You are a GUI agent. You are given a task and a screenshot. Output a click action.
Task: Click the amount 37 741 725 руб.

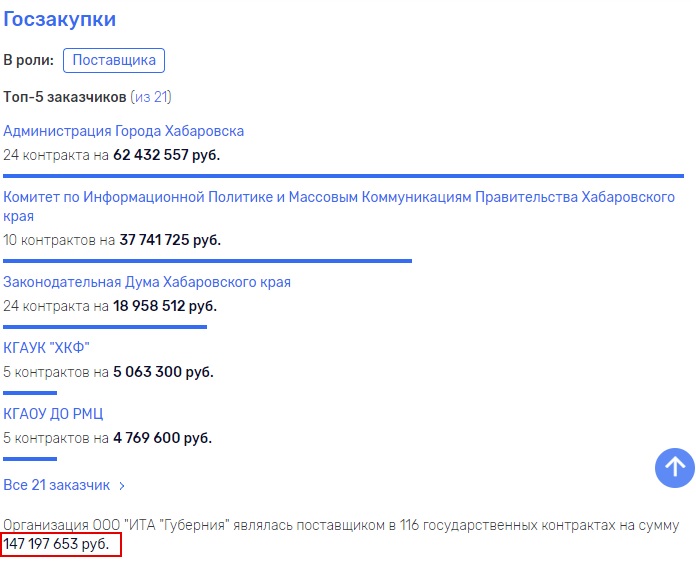click(x=170, y=240)
